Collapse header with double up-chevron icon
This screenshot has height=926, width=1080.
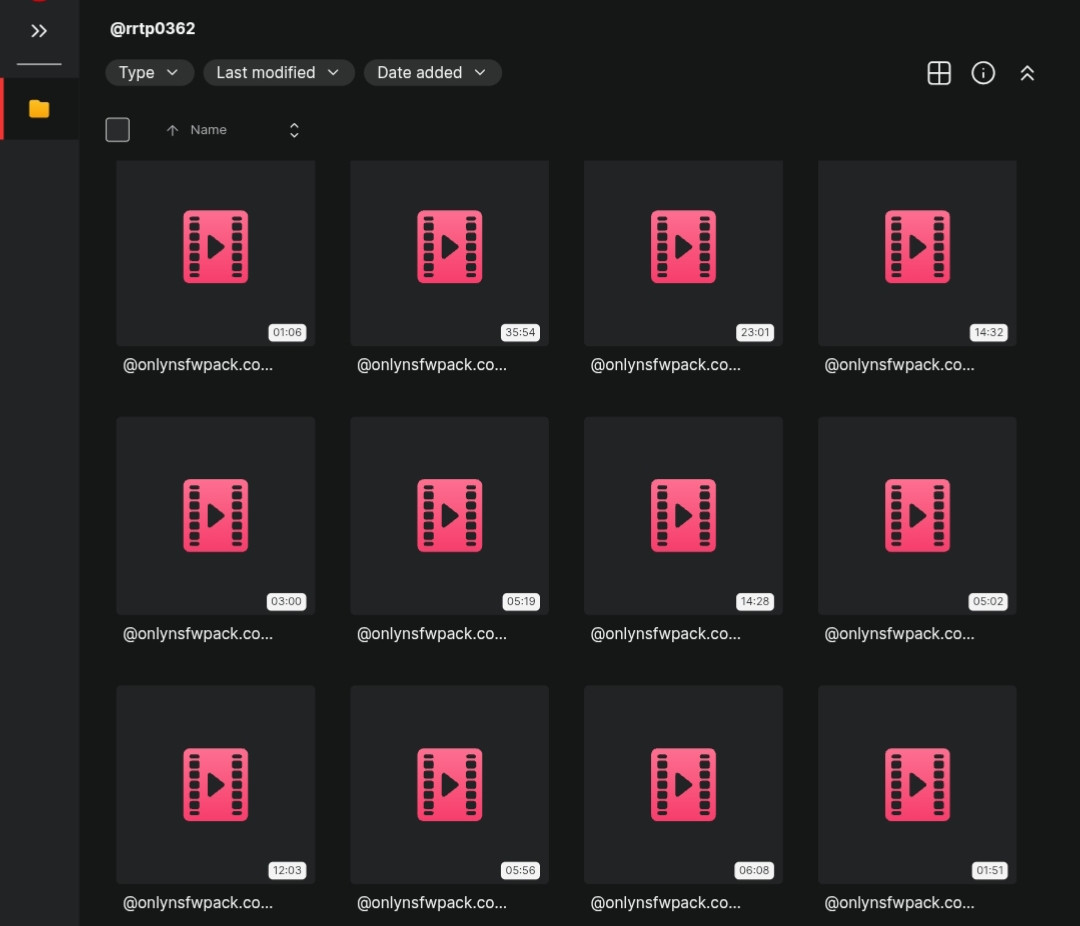tap(1027, 73)
